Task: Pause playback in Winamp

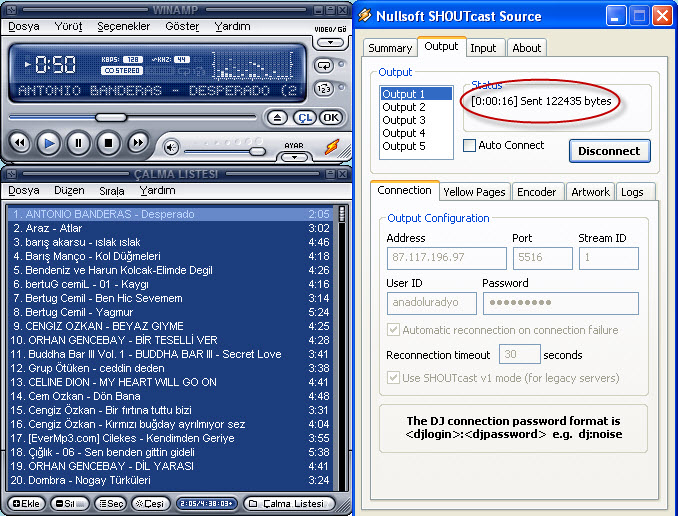Action: (x=78, y=143)
